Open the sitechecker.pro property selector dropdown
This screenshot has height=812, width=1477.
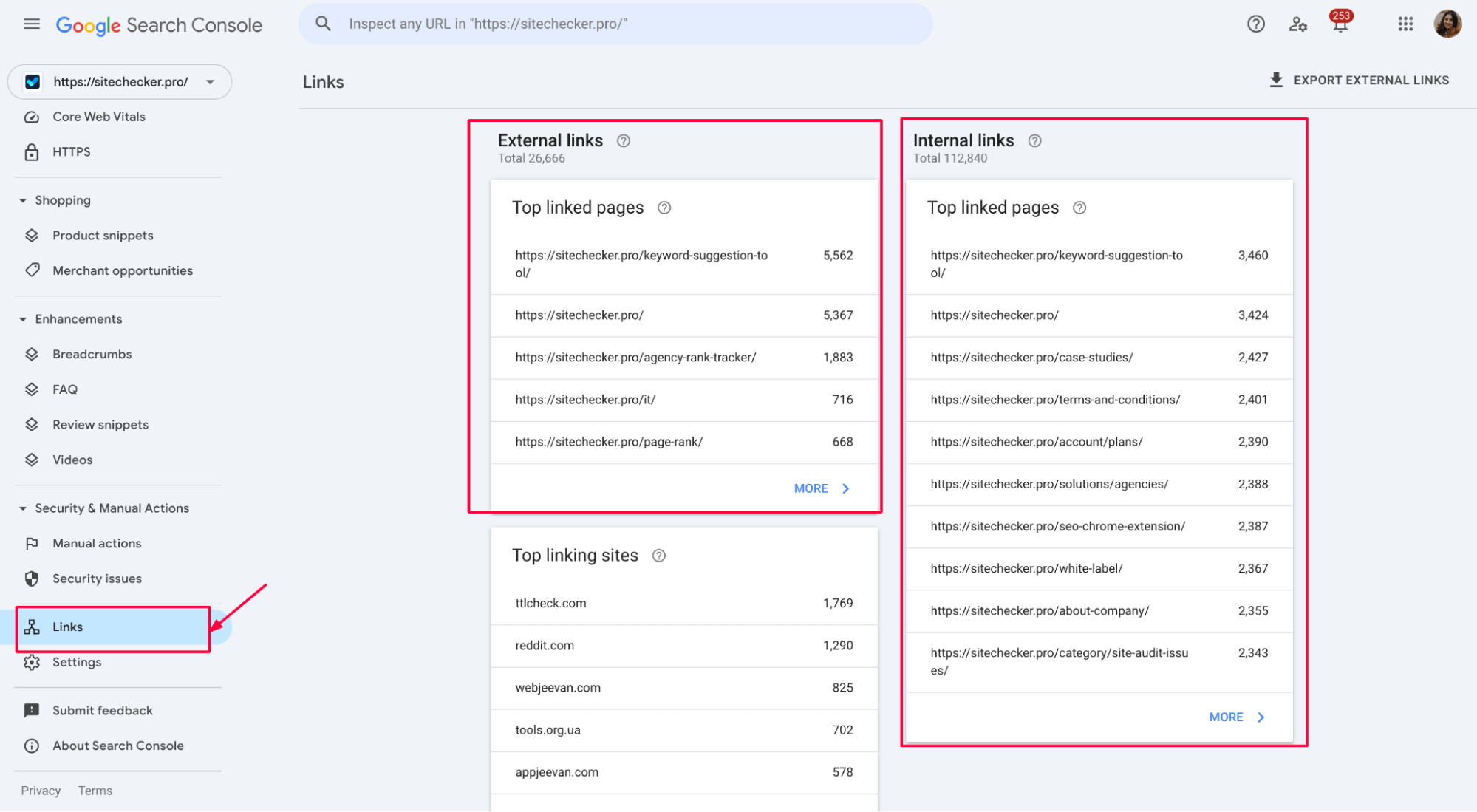[x=120, y=82]
